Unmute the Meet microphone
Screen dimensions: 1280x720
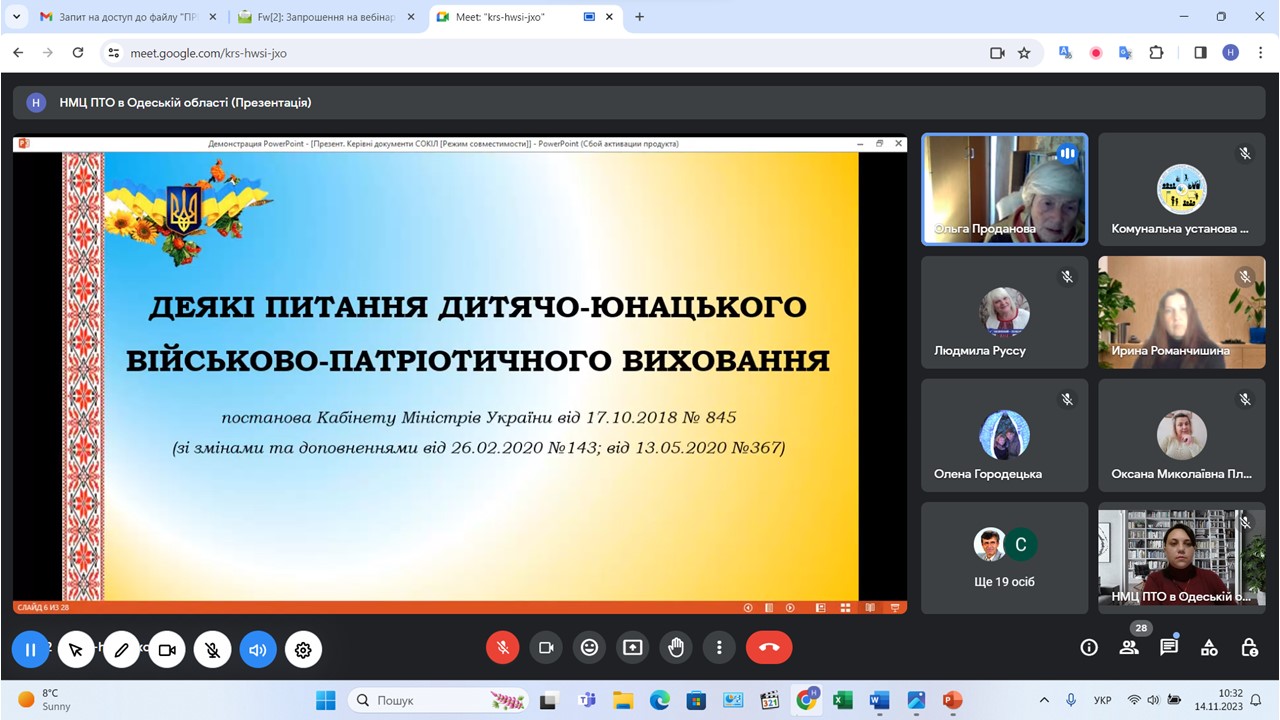(503, 648)
